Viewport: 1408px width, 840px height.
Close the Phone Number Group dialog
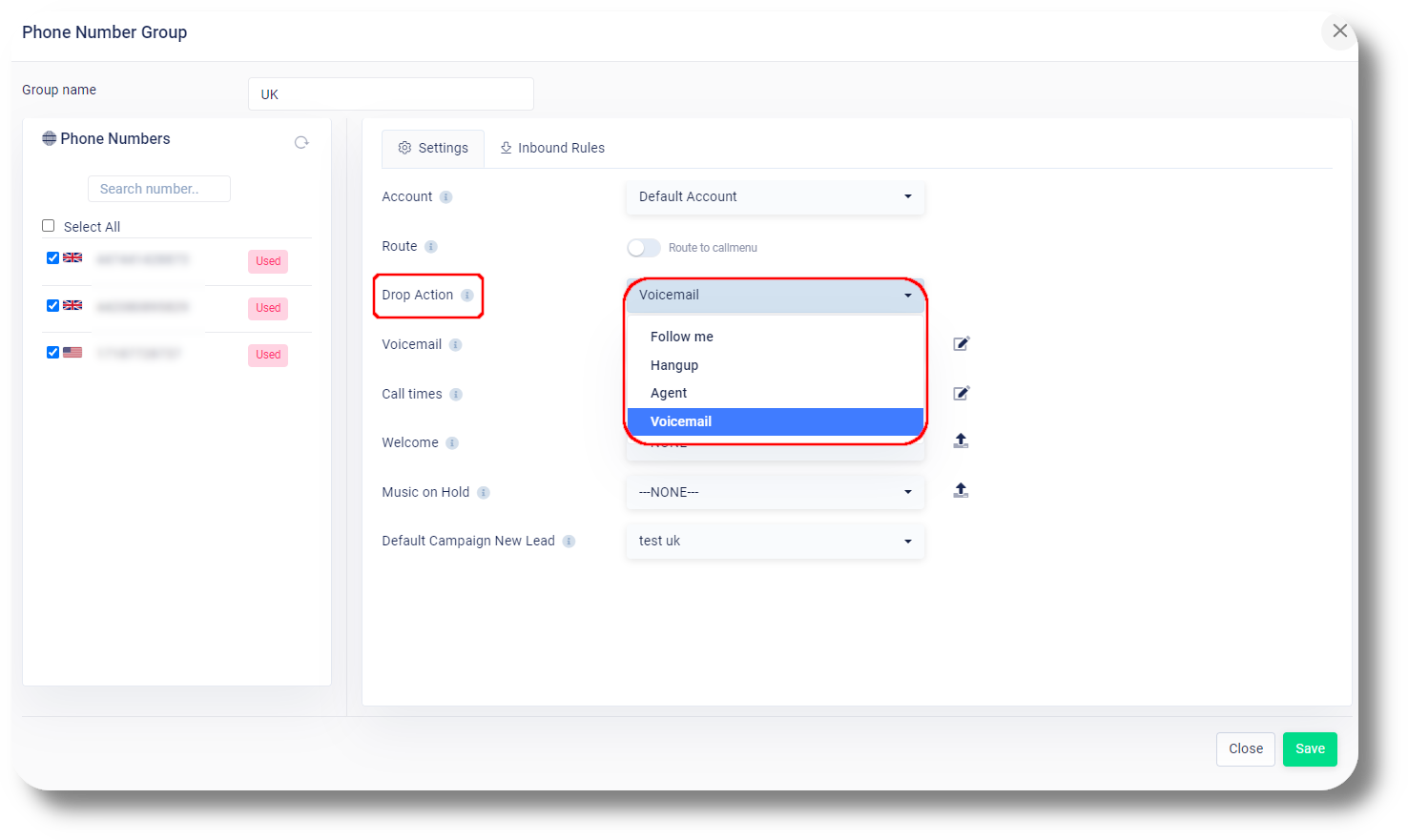tap(1339, 31)
